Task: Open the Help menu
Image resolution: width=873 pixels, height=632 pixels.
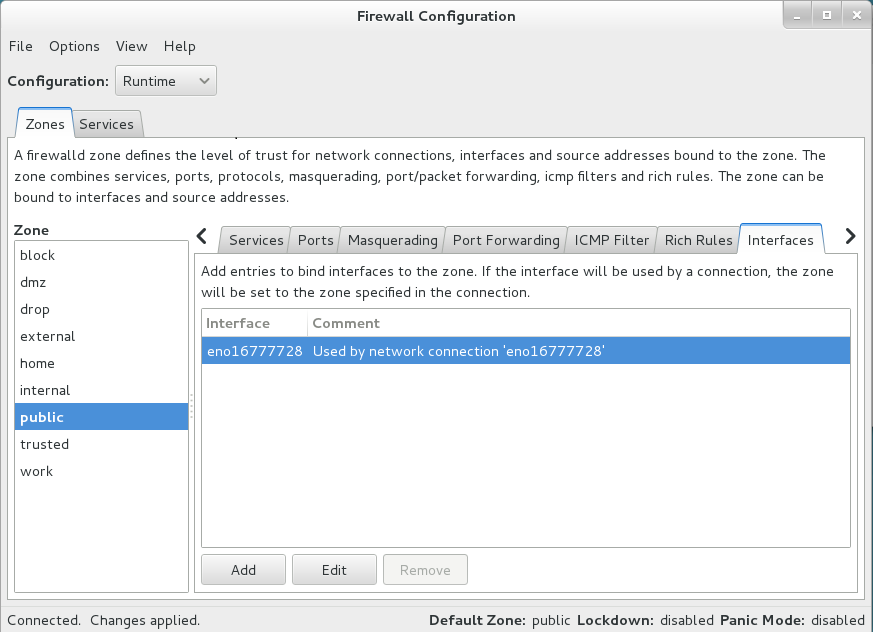Action: (180, 46)
